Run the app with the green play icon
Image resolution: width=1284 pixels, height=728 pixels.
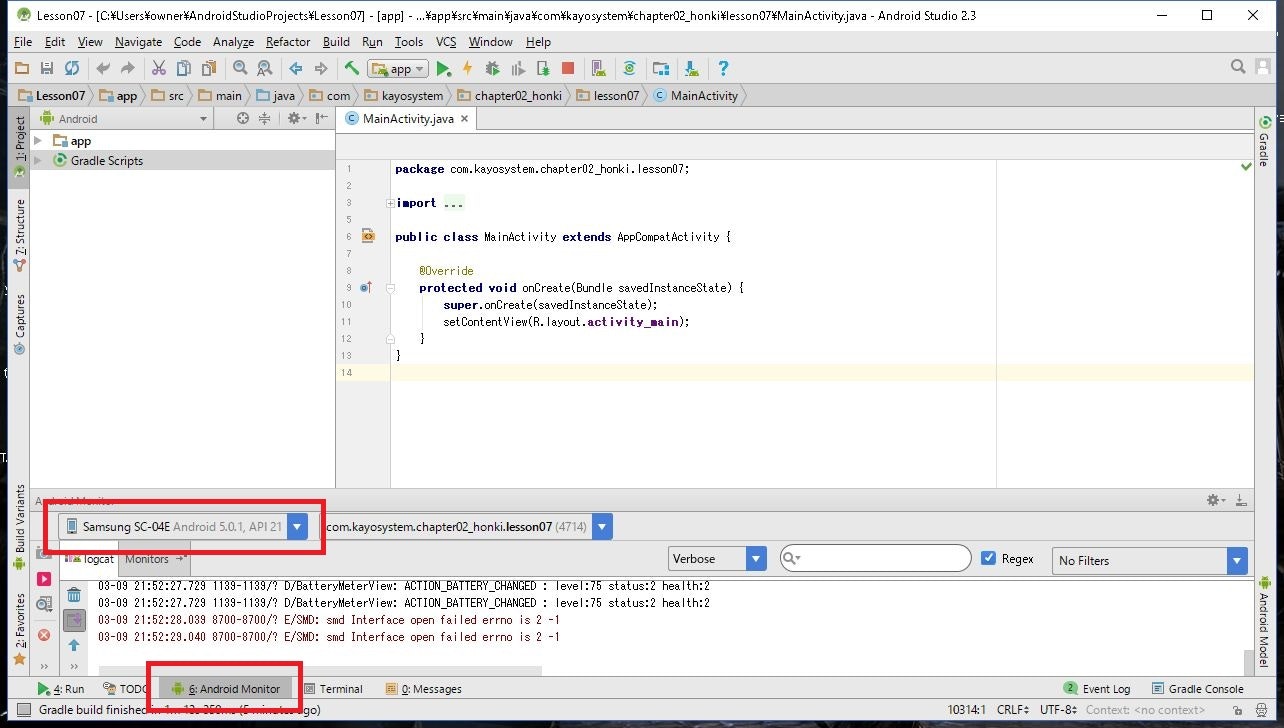pyautogui.click(x=443, y=68)
